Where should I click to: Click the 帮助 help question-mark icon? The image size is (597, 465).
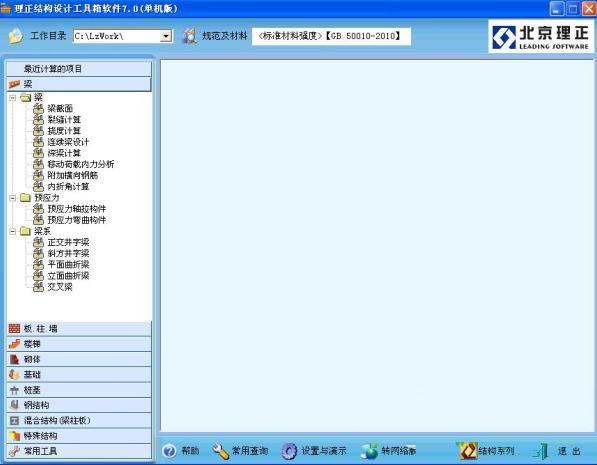[169, 451]
